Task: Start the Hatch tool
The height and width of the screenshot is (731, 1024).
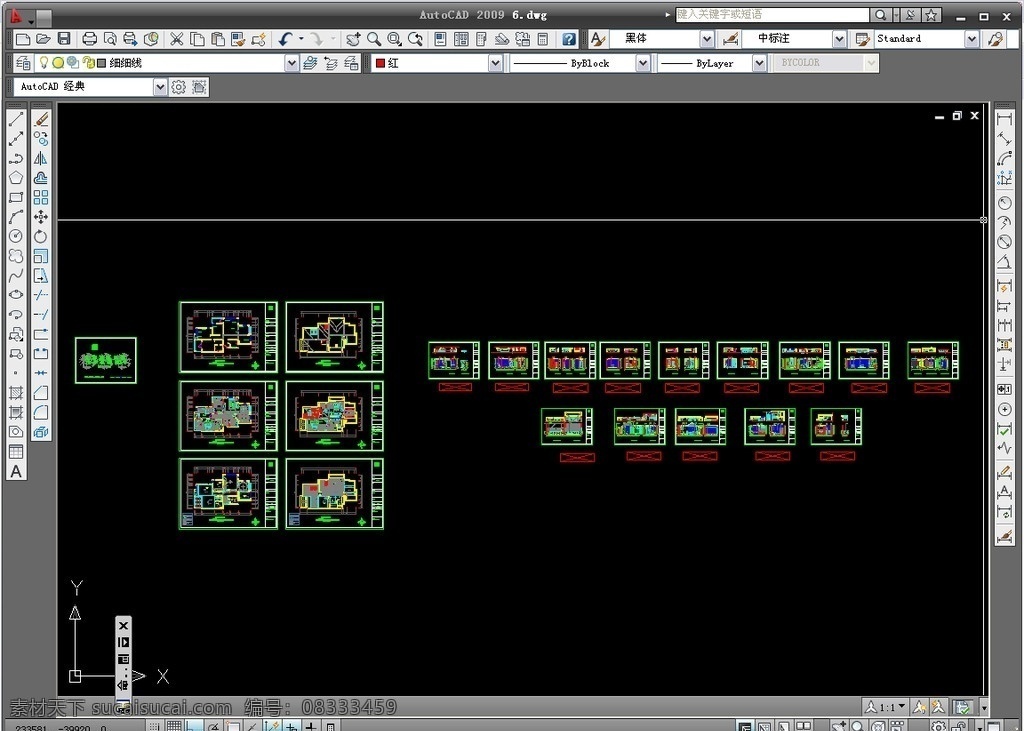Action: [16, 393]
